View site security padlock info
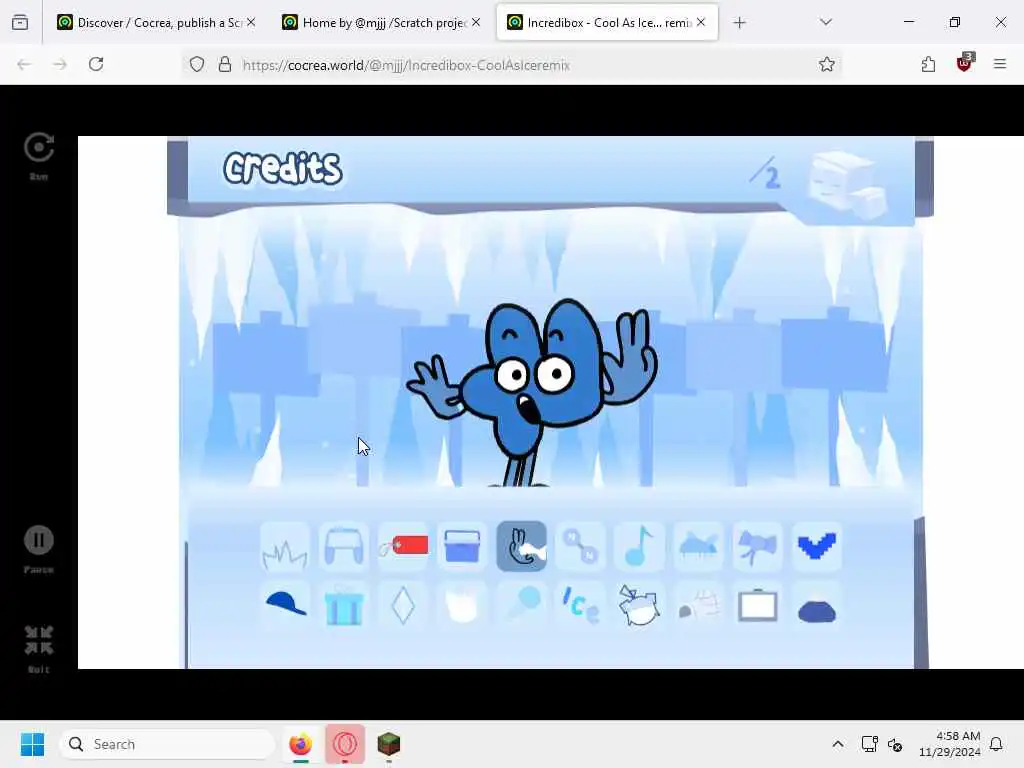The image size is (1024, 768). [x=225, y=64]
